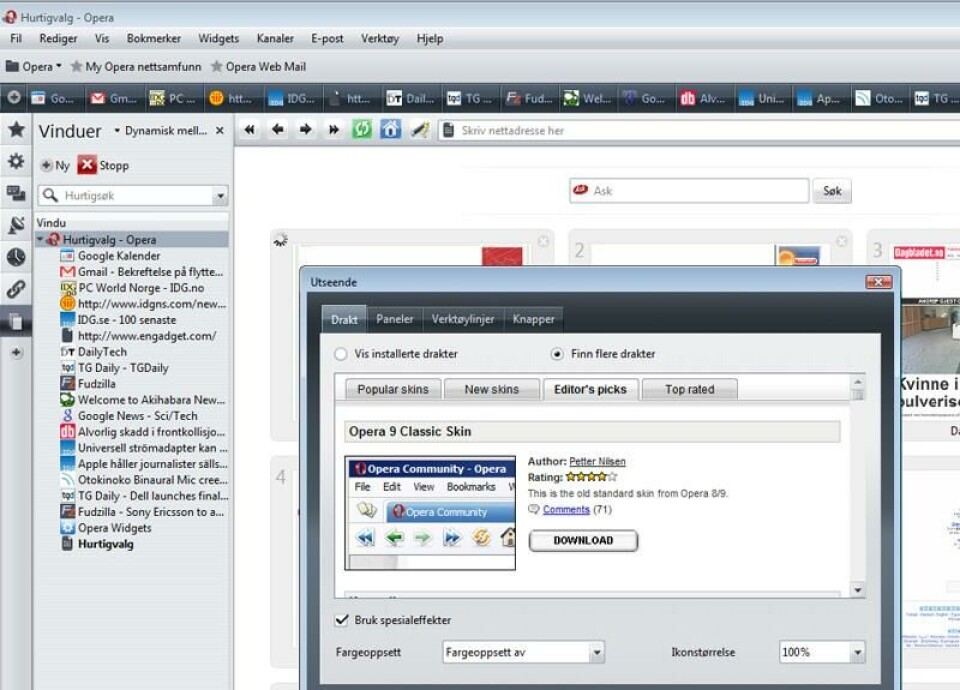Close the Vinduer panel with X
This screenshot has height=690, width=960.
pos(220,130)
